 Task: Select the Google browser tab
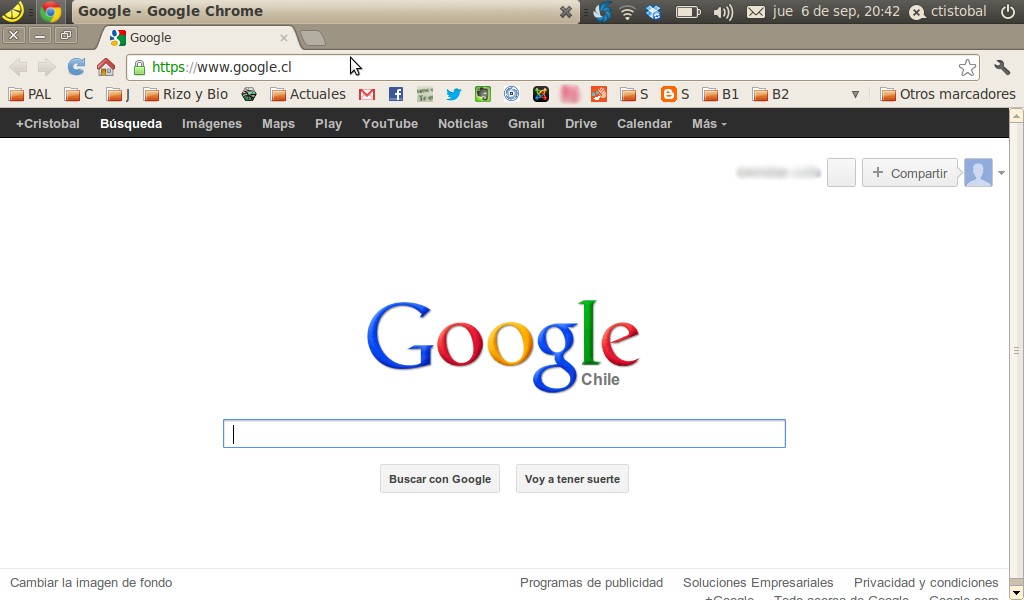coord(199,38)
